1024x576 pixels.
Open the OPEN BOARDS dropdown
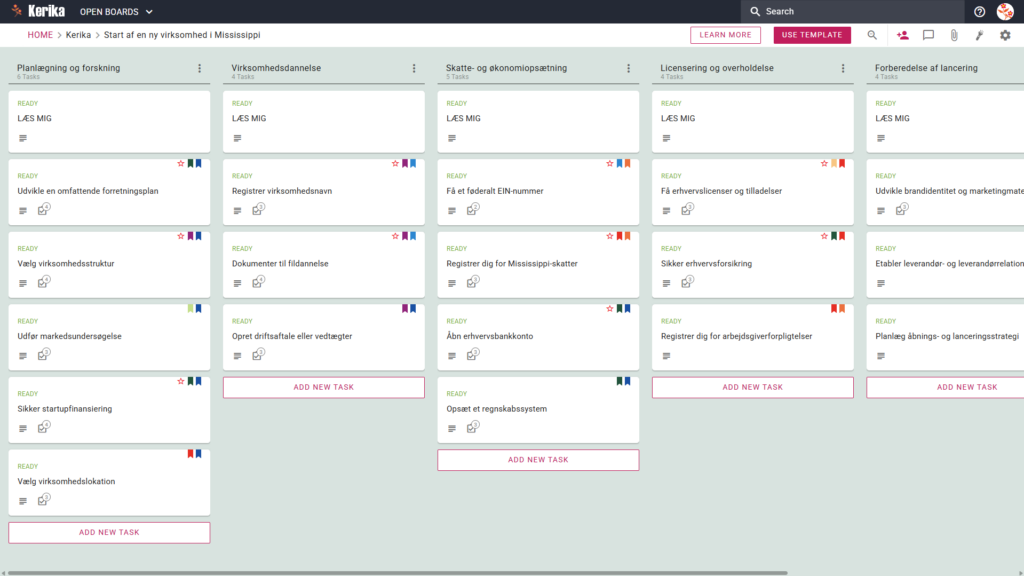click(x=116, y=12)
